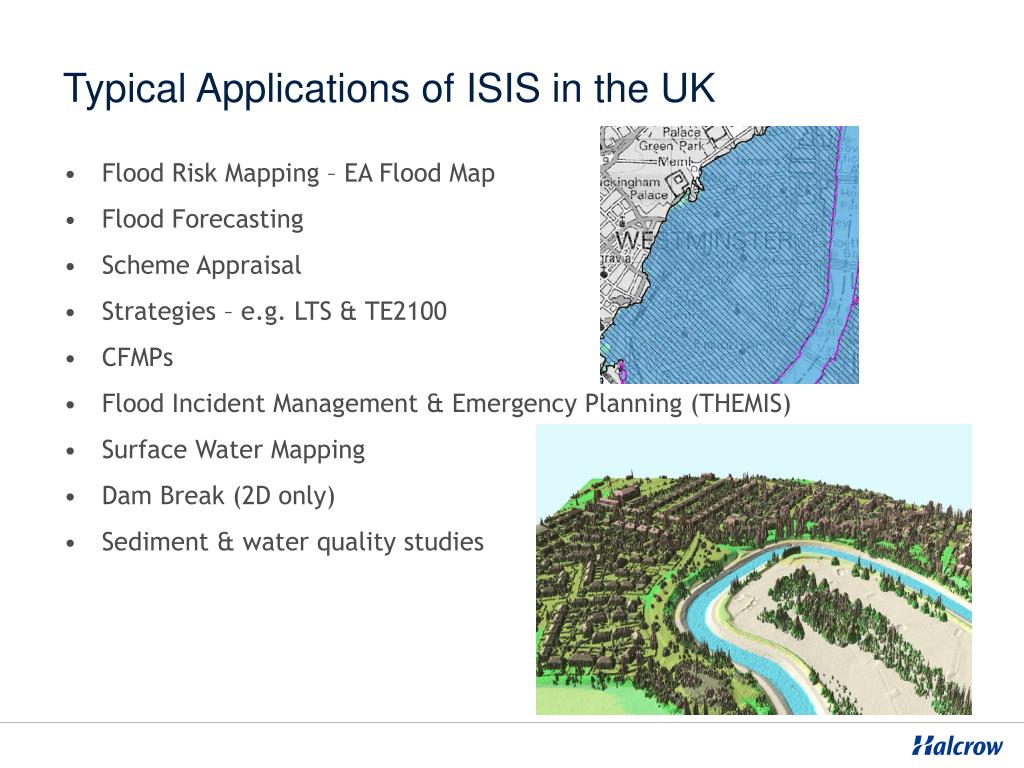This screenshot has width=1024, height=768.
Task: Click the 'Flood Forecasting' bullet
Action: coord(202,219)
